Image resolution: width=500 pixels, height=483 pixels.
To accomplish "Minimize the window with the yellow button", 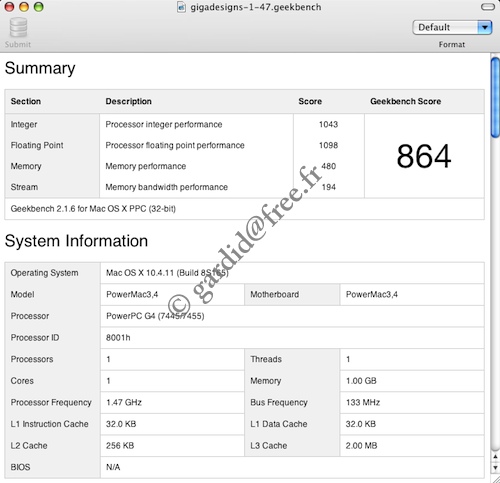I will click(x=24, y=7).
